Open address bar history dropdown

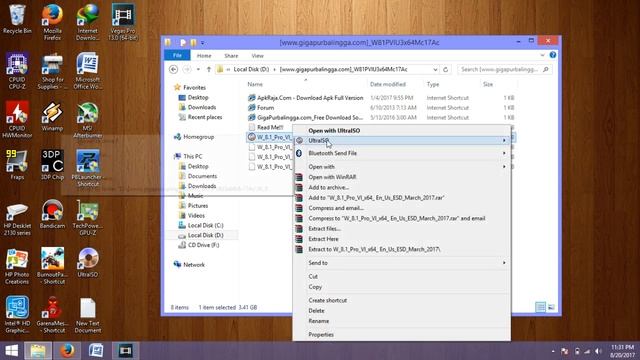(435, 69)
